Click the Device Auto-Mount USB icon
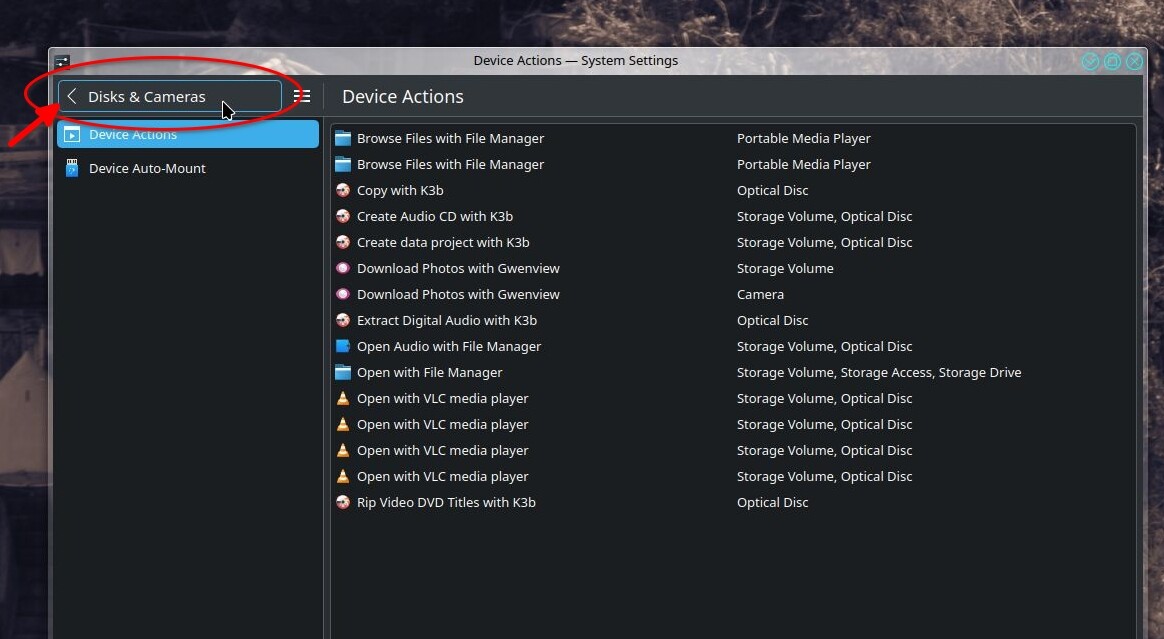 coord(72,168)
